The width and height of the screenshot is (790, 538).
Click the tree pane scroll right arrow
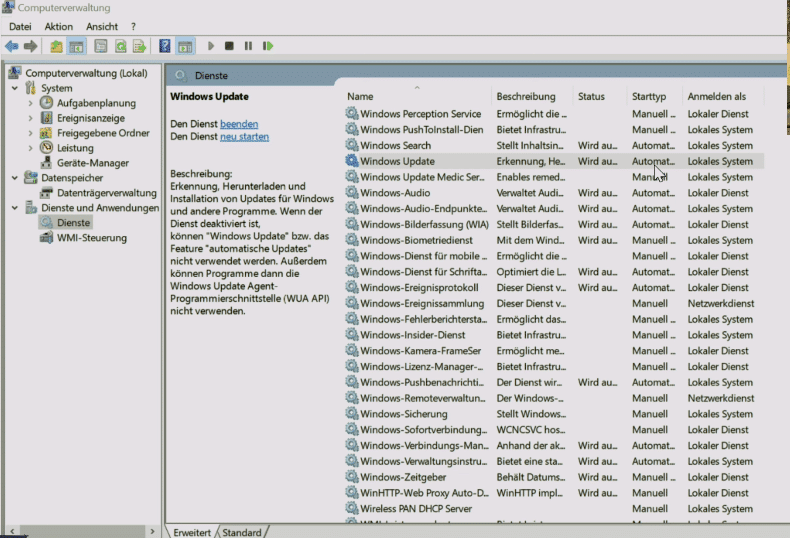pos(152,531)
